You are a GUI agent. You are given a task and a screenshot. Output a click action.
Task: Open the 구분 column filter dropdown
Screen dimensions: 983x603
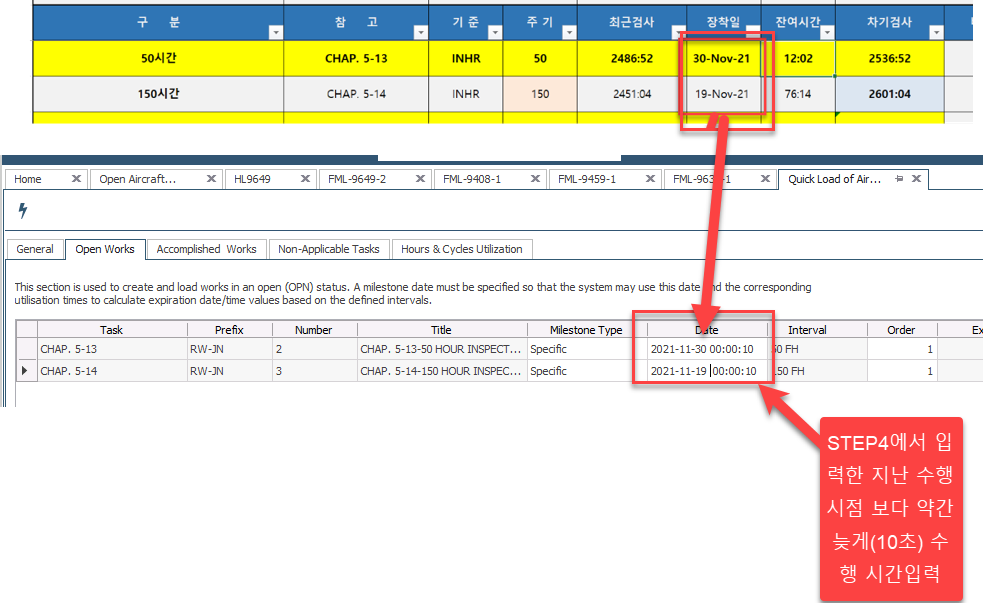point(275,32)
